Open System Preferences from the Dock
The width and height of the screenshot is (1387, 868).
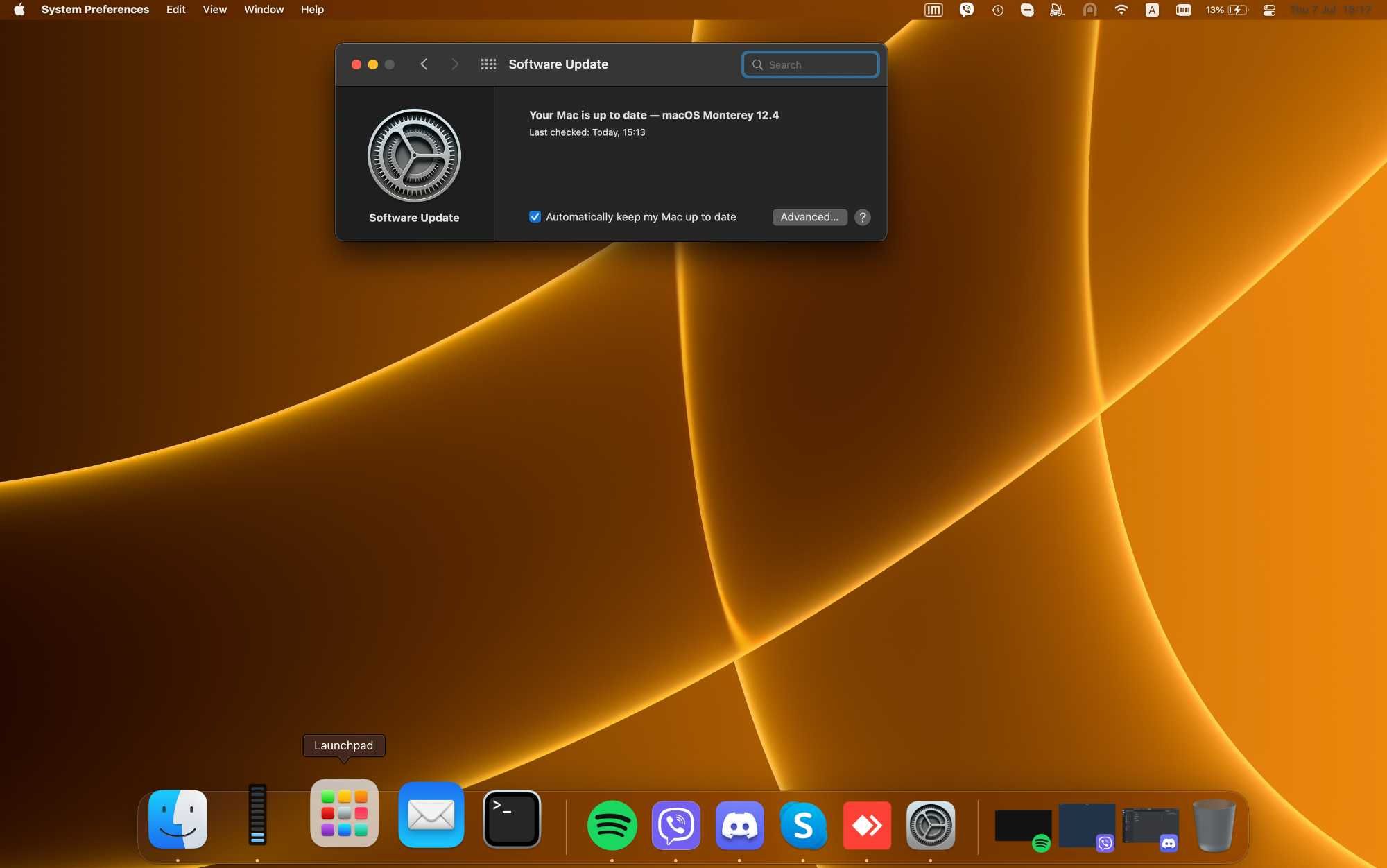[x=931, y=825]
